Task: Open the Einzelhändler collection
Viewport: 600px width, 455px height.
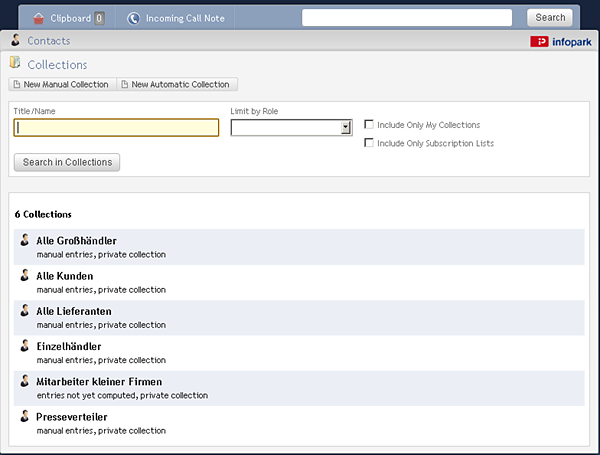Action: 69,346
